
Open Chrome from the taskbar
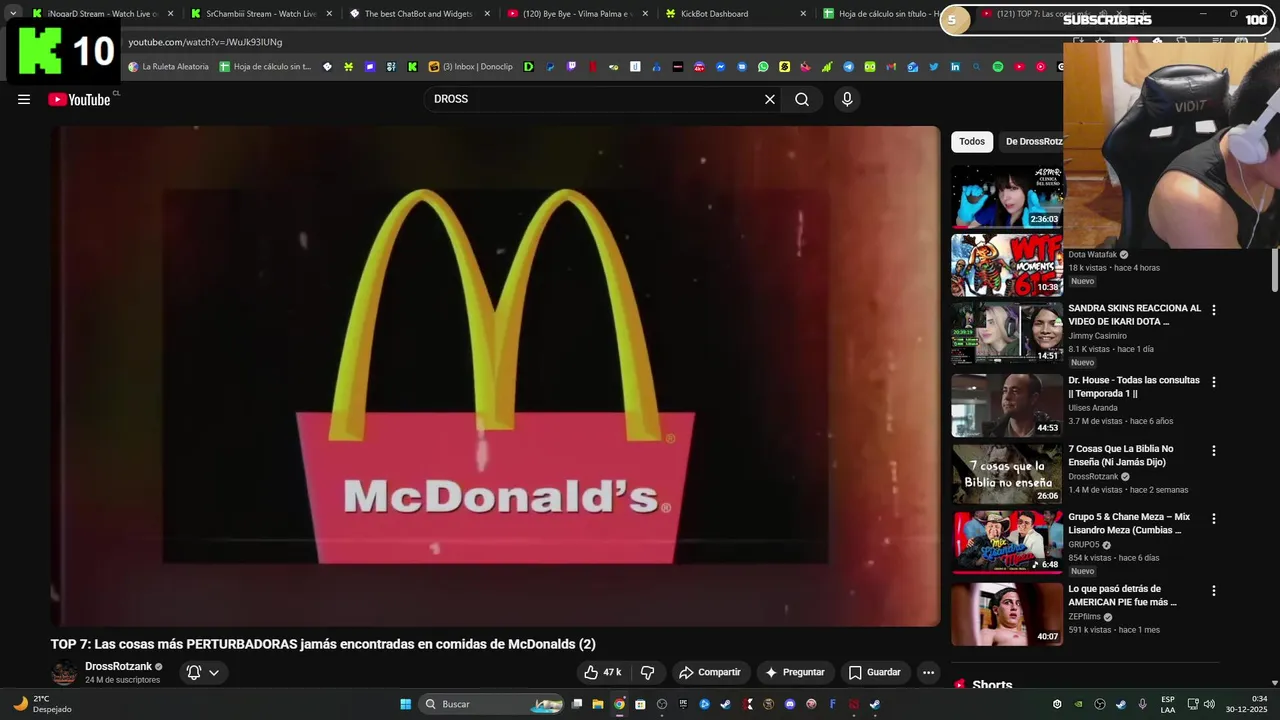tap(619, 704)
